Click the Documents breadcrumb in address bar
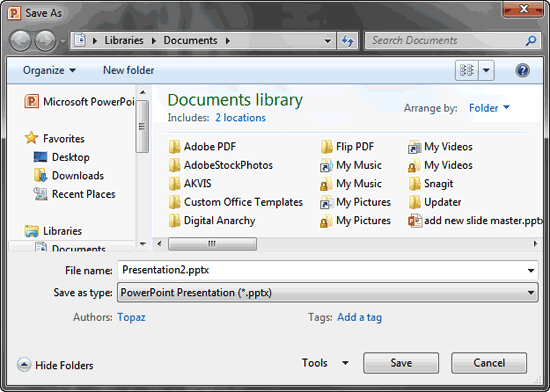The height and width of the screenshot is (392, 550). [190, 40]
